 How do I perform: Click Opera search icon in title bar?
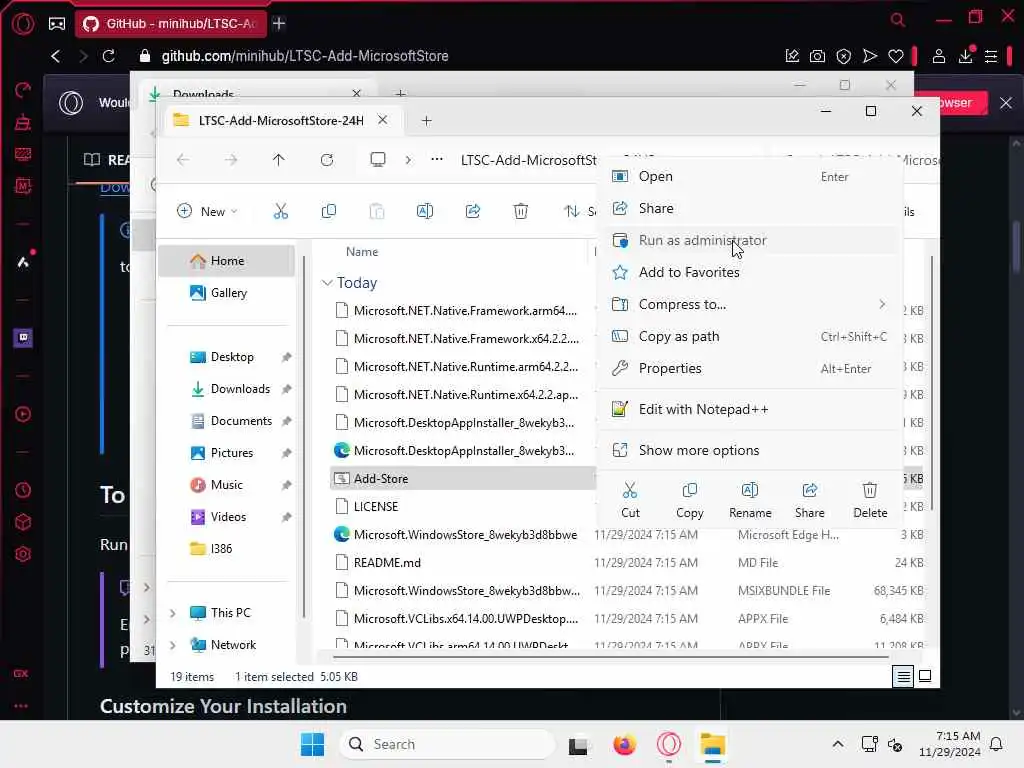click(898, 20)
